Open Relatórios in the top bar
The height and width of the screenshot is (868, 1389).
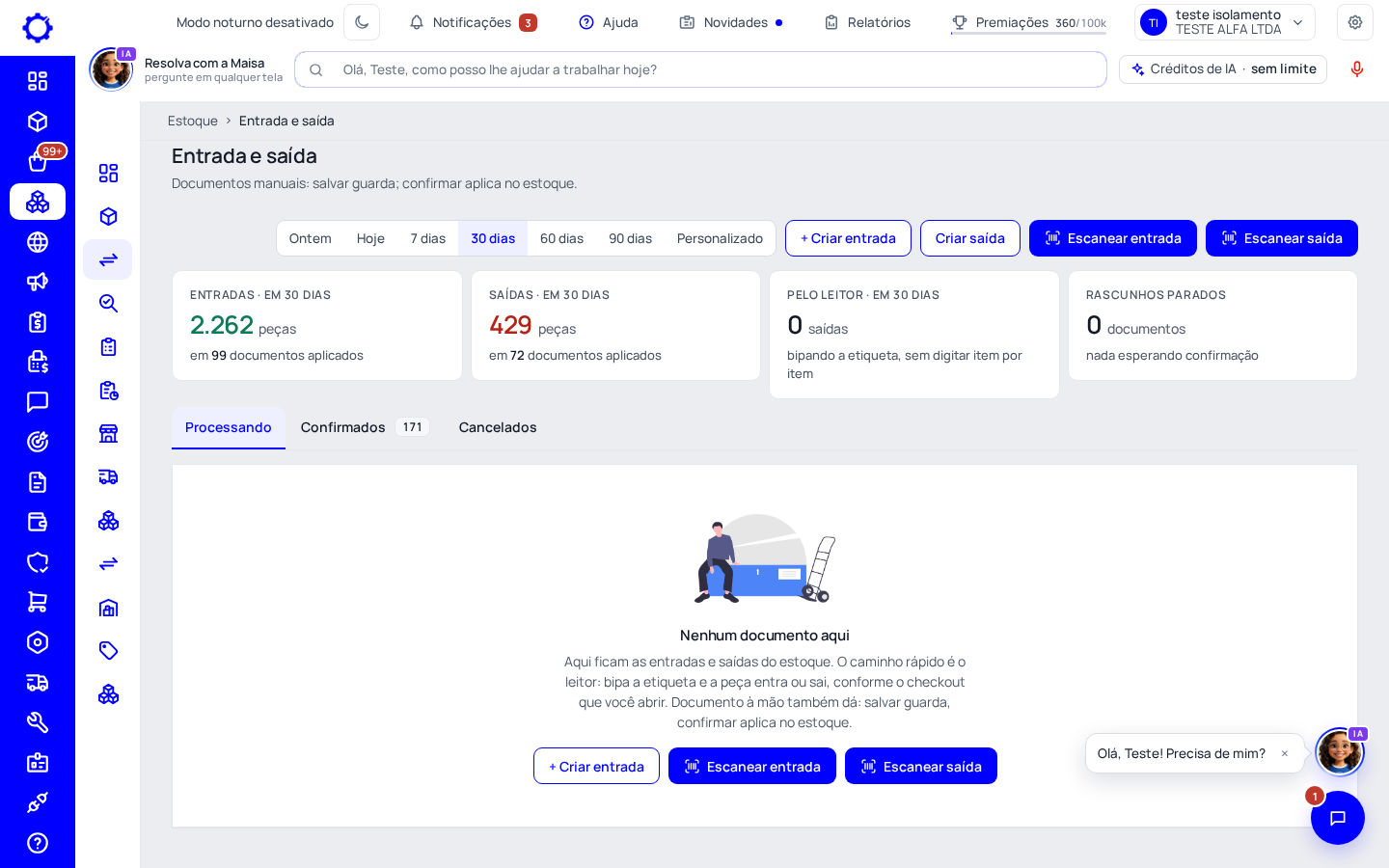pos(867,22)
